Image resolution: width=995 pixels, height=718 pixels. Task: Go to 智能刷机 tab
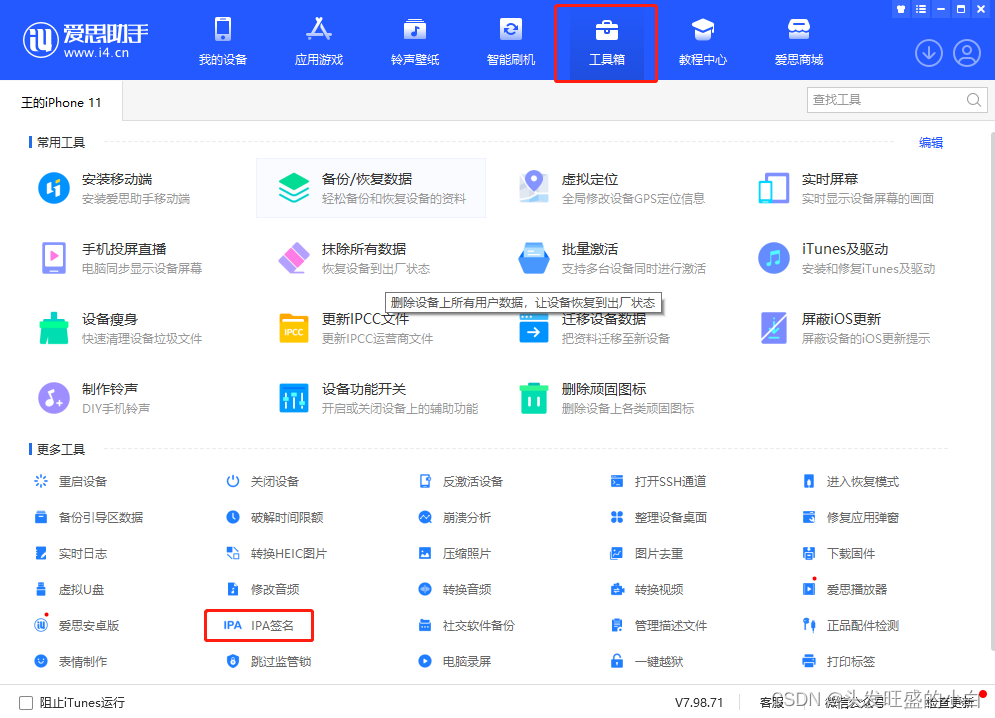pyautogui.click(x=511, y=42)
